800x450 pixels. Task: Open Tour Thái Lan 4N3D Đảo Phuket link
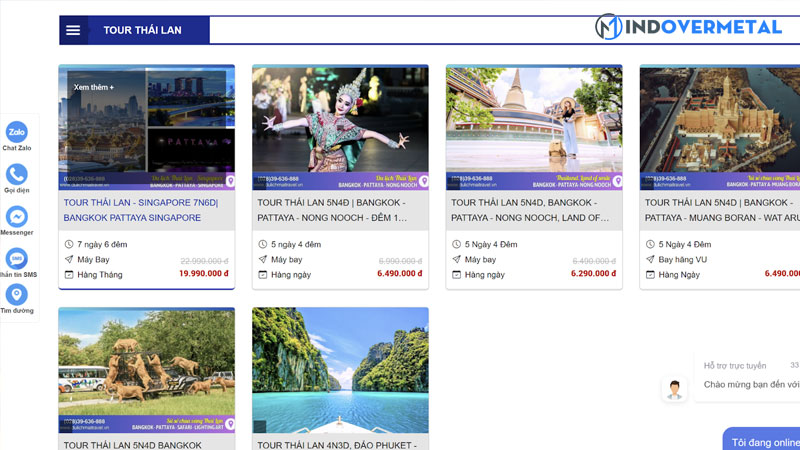coord(337,445)
